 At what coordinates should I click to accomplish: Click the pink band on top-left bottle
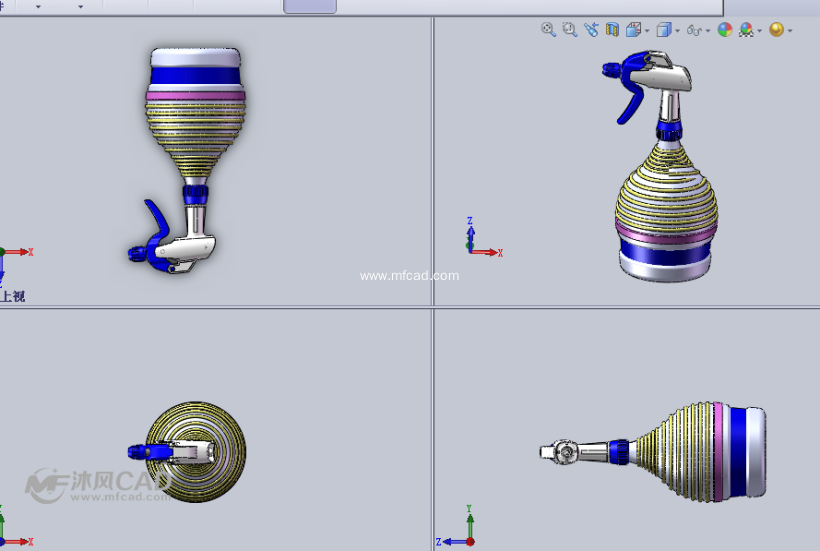pyautogui.click(x=196, y=97)
